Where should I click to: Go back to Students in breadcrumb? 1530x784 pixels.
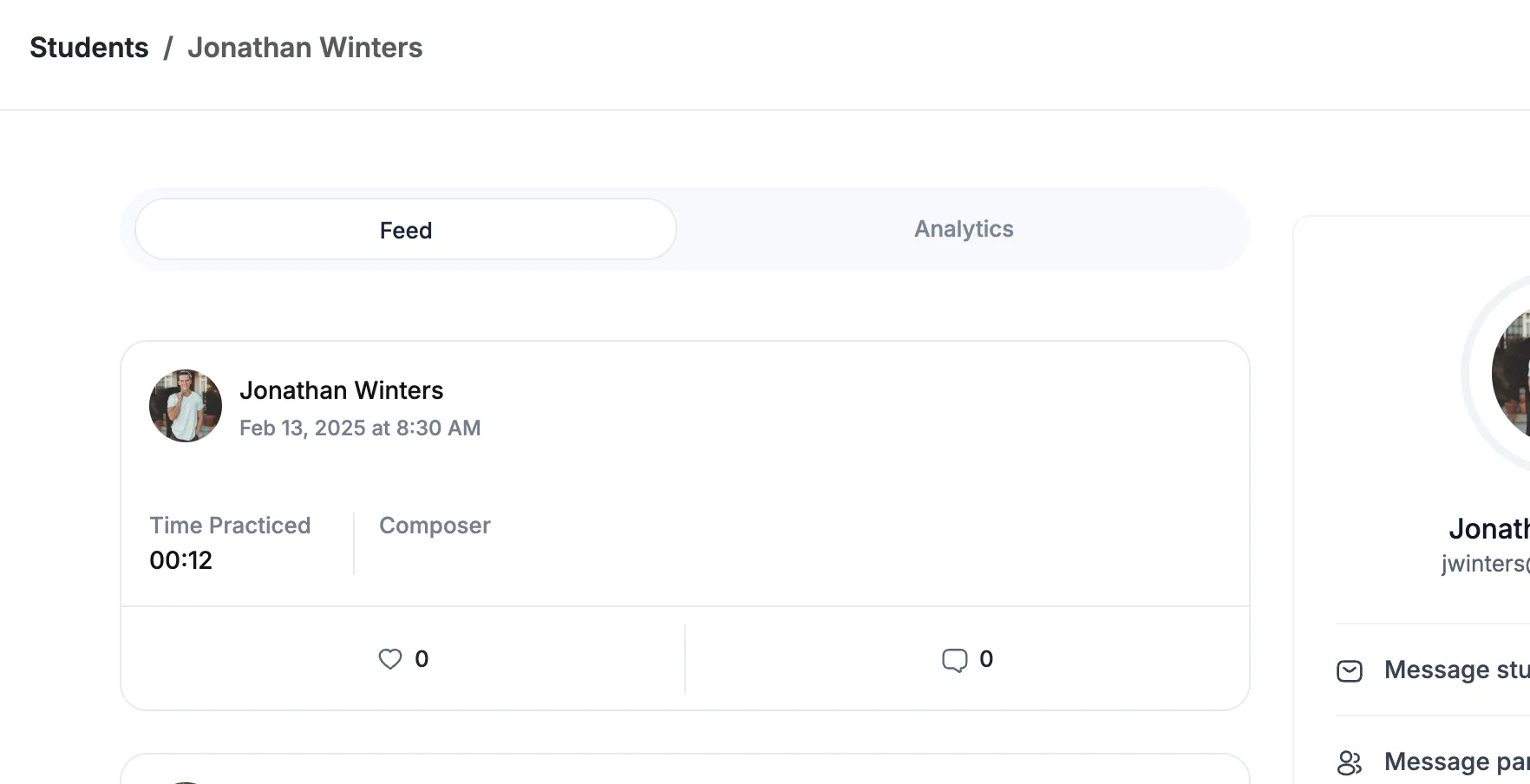pos(89,48)
